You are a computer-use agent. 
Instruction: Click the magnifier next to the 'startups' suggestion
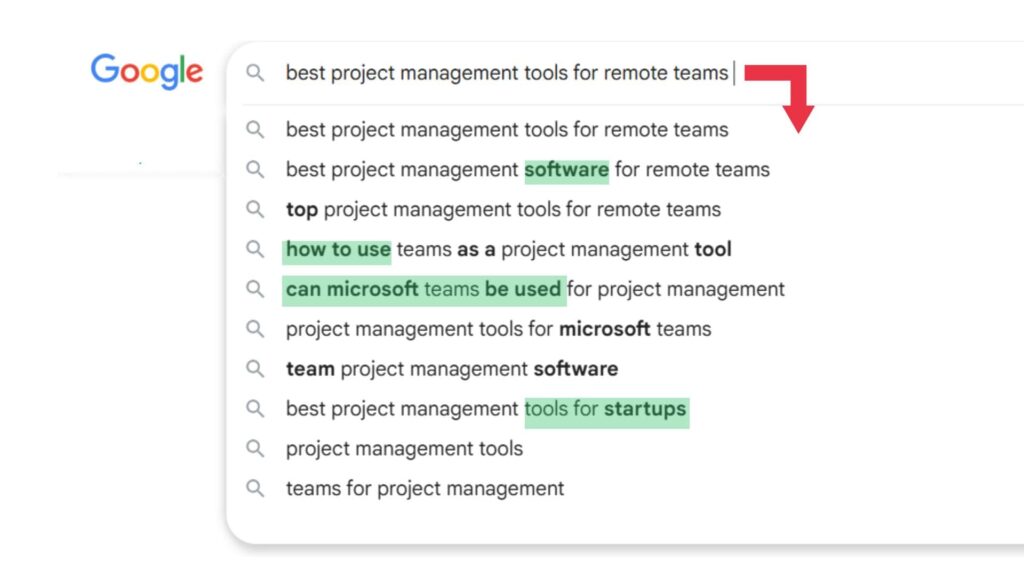[255, 408]
